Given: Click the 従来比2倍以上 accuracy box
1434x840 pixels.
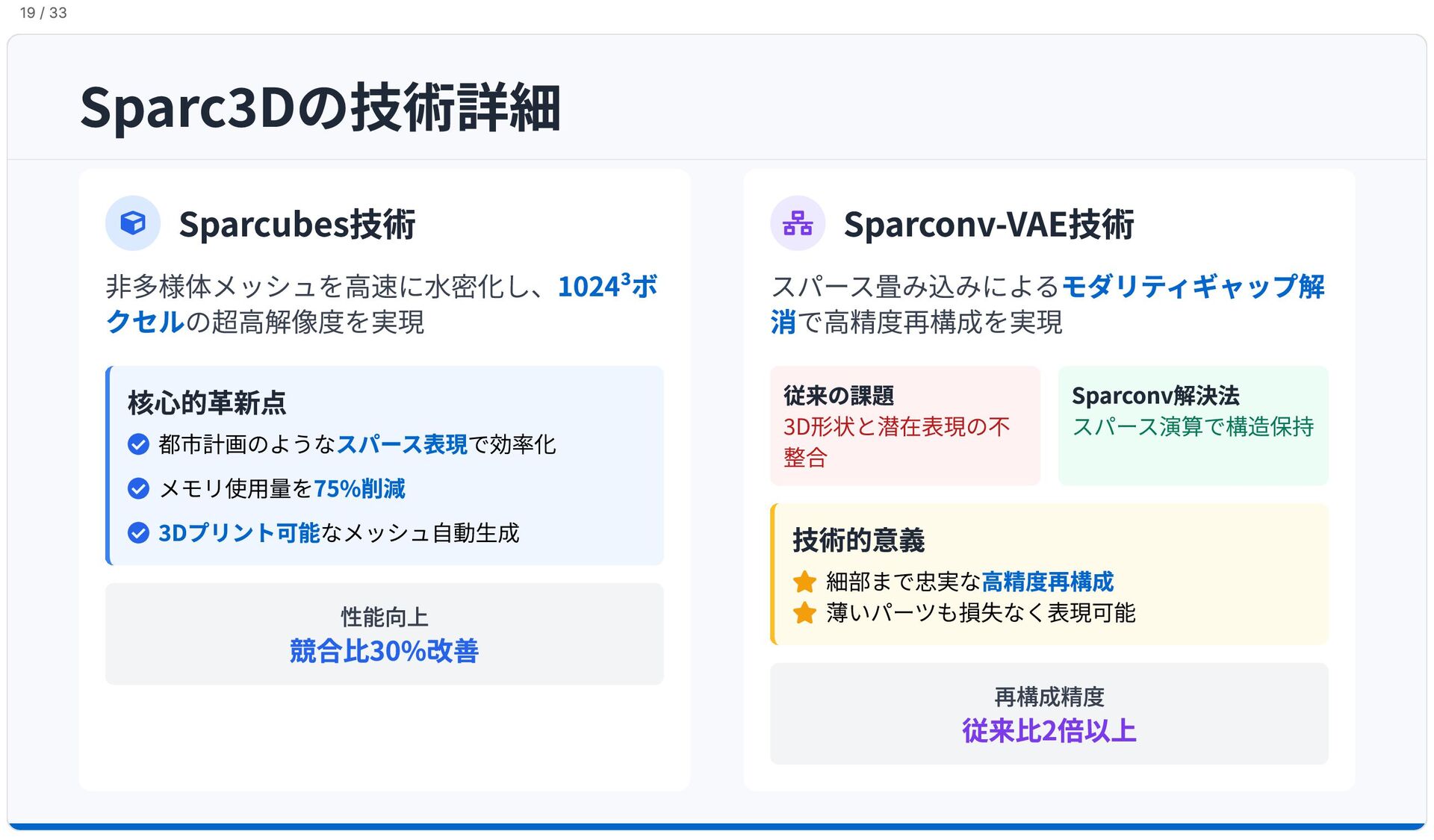Looking at the screenshot, I should 1049,714.
